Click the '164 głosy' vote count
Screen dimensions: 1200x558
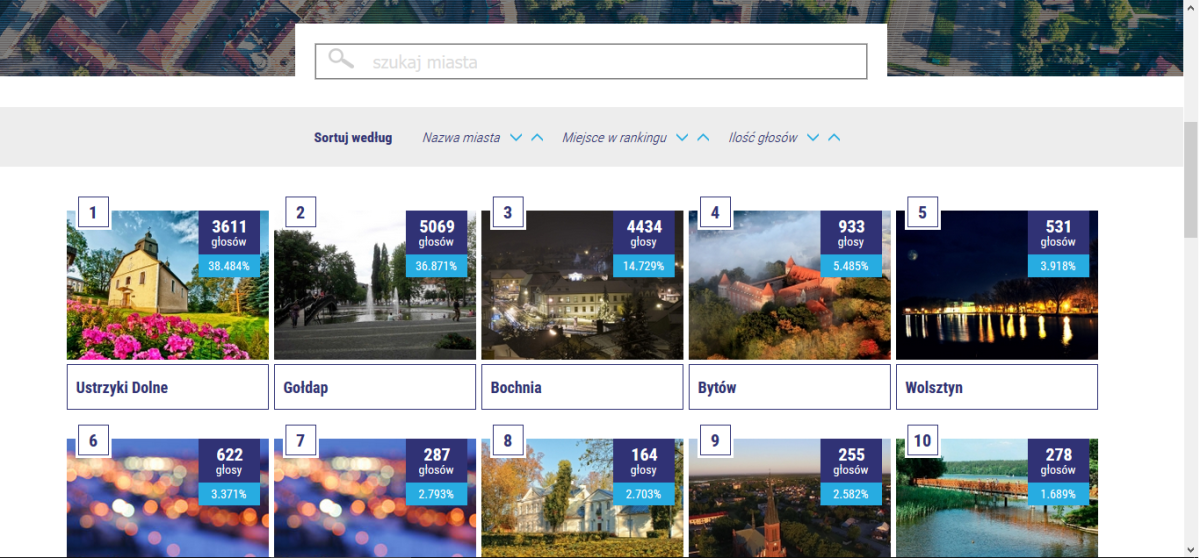coord(644,461)
